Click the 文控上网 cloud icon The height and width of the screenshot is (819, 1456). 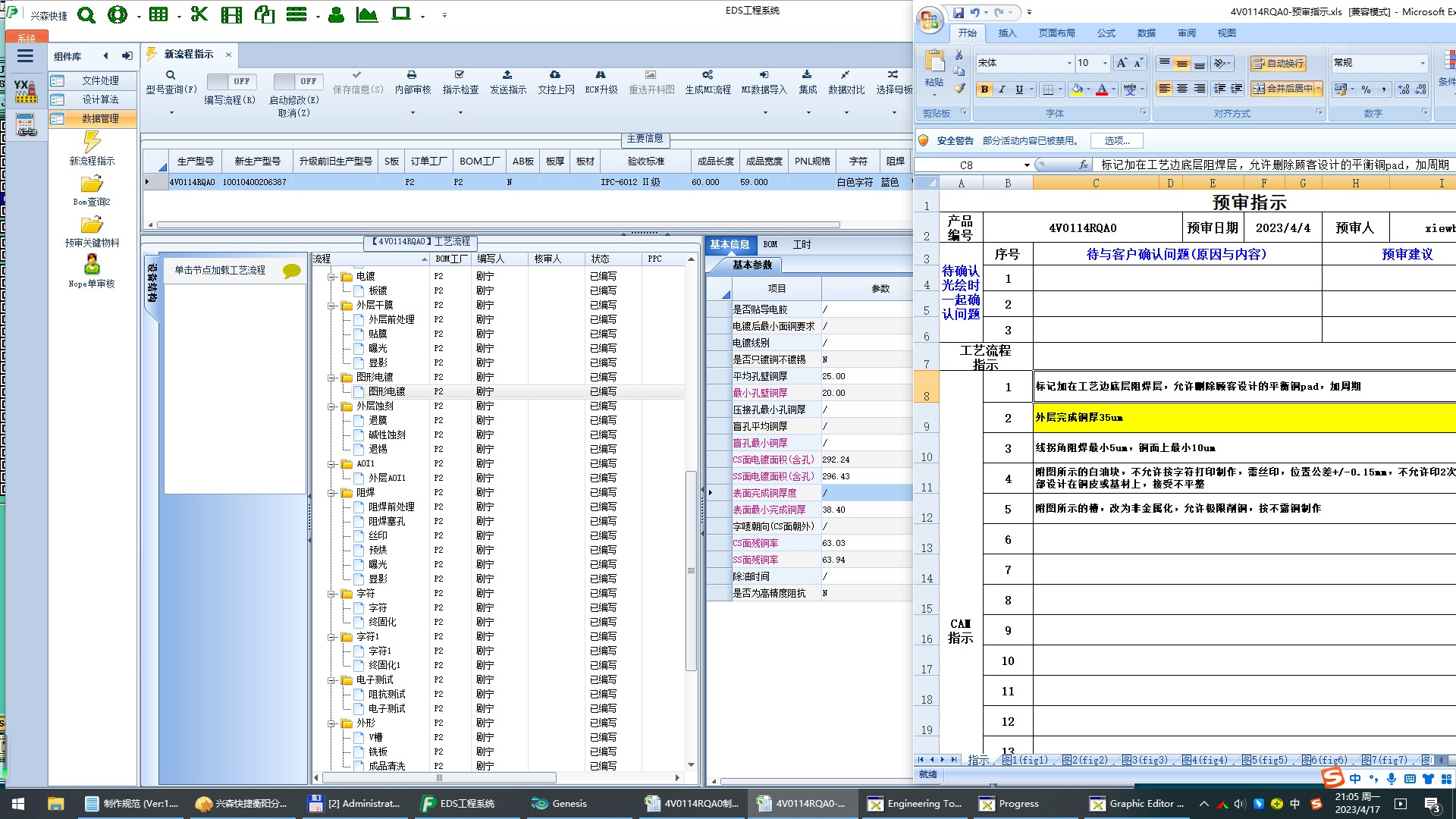pyautogui.click(x=555, y=75)
